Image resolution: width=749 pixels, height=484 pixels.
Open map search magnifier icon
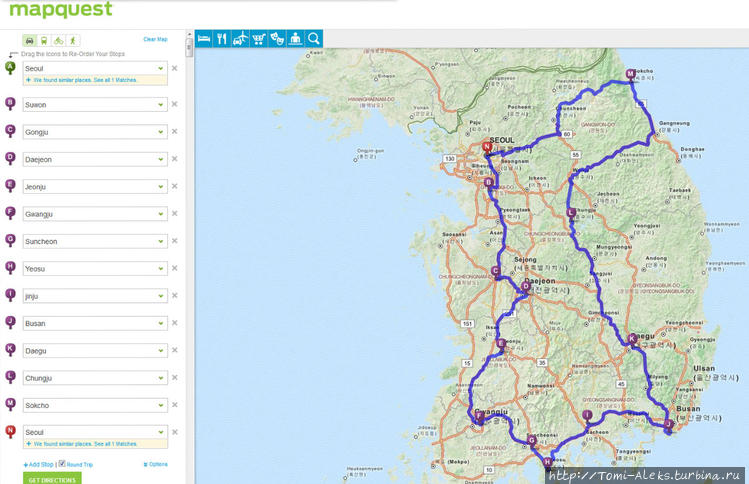(314, 39)
